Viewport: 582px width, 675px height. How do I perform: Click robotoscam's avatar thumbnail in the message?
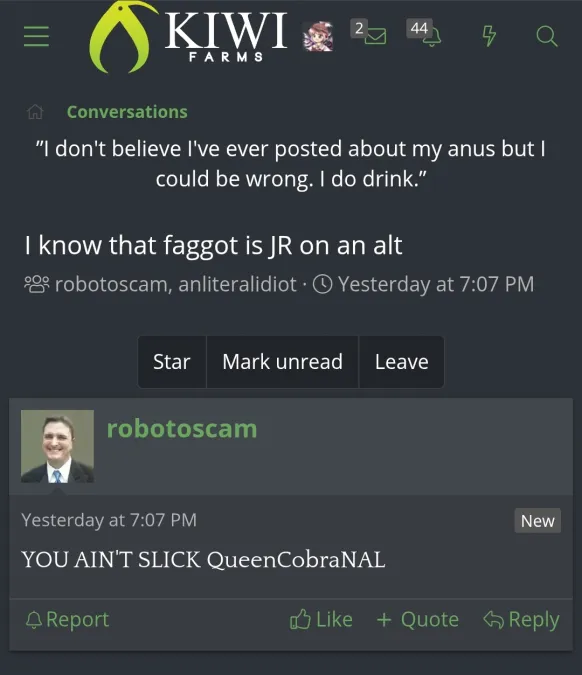pos(57,446)
